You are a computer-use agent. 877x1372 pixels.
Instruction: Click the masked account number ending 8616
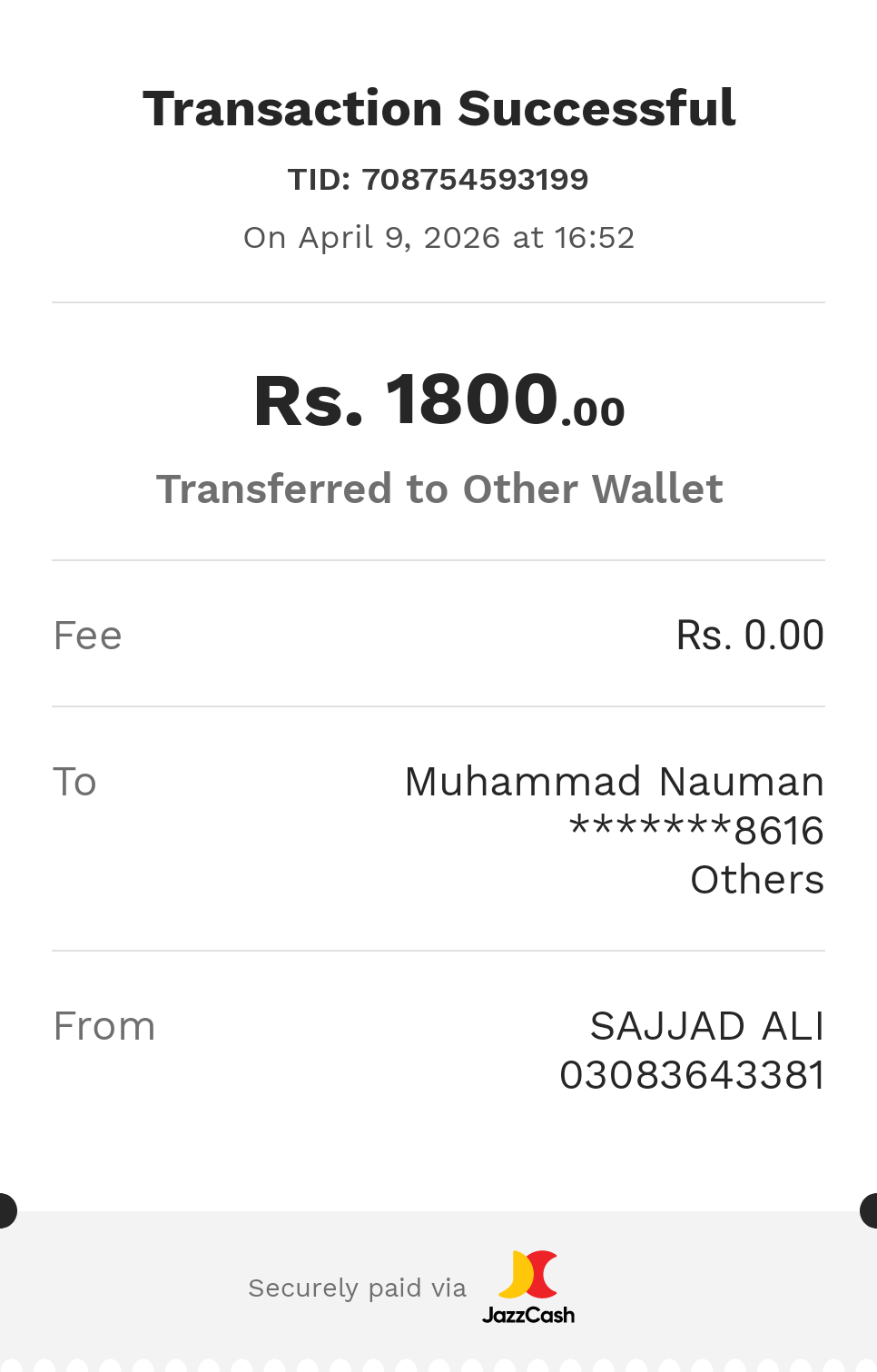tap(696, 830)
